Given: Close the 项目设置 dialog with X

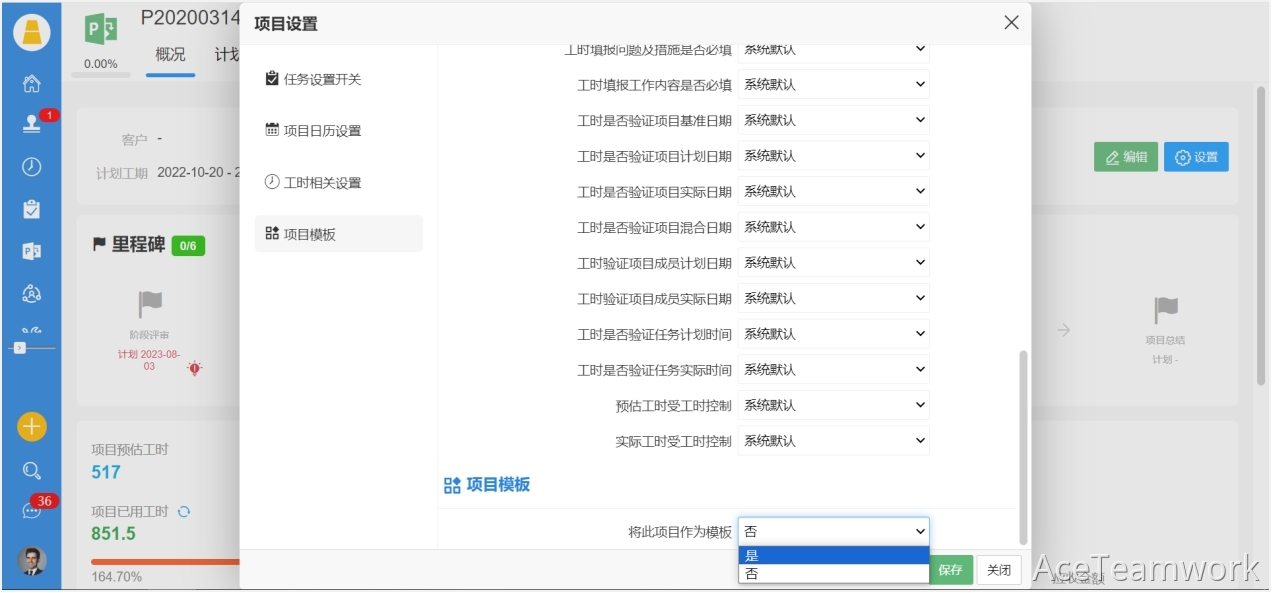Looking at the screenshot, I should [x=1011, y=23].
